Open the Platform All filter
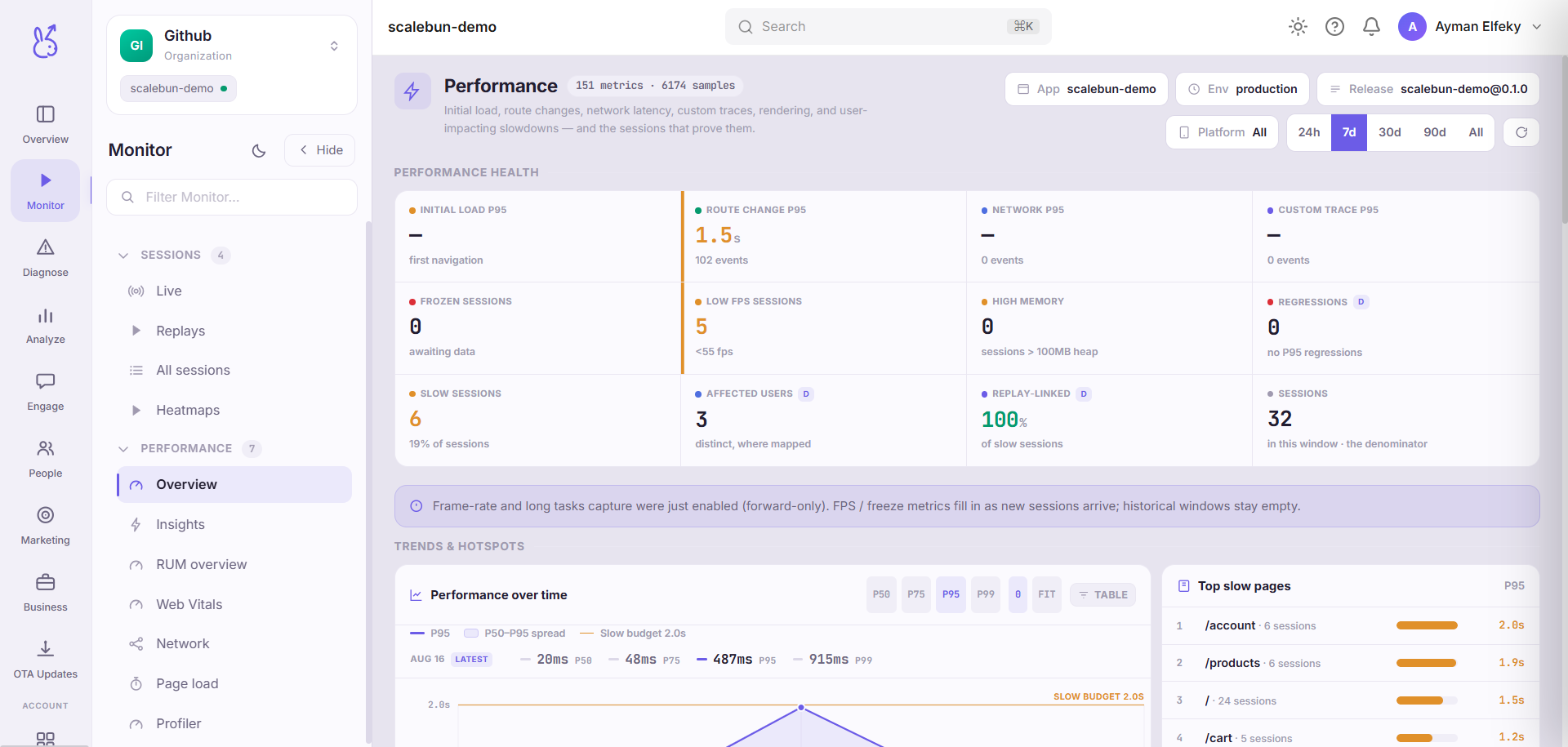Viewport: 1568px width, 747px height. [1222, 132]
